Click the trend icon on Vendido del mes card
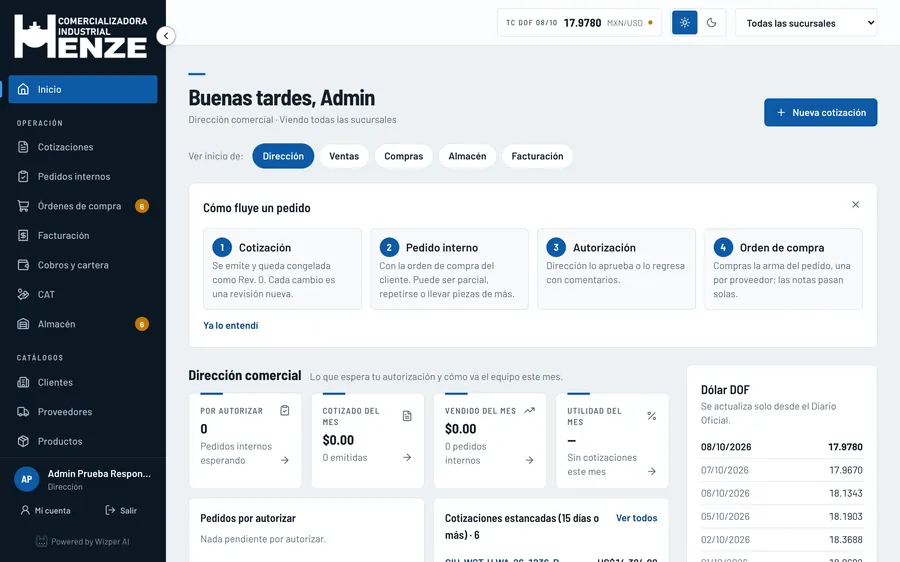900x562 pixels. point(529,410)
